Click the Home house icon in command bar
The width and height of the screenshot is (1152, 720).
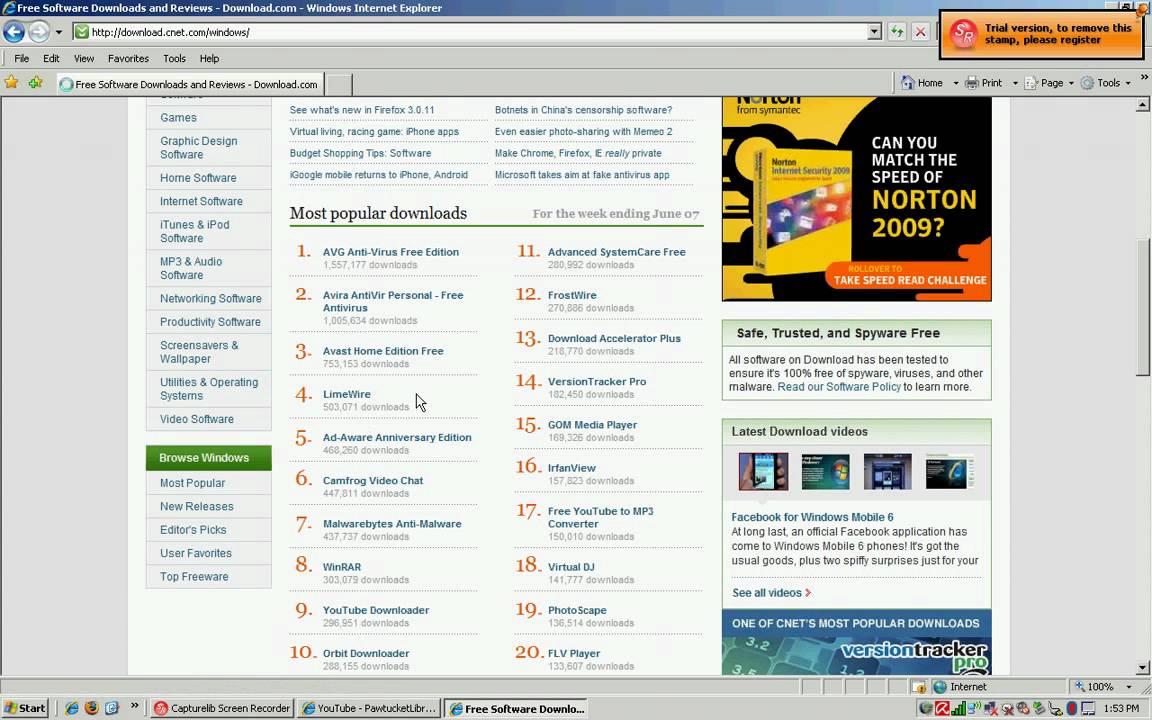tap(908, 82)
